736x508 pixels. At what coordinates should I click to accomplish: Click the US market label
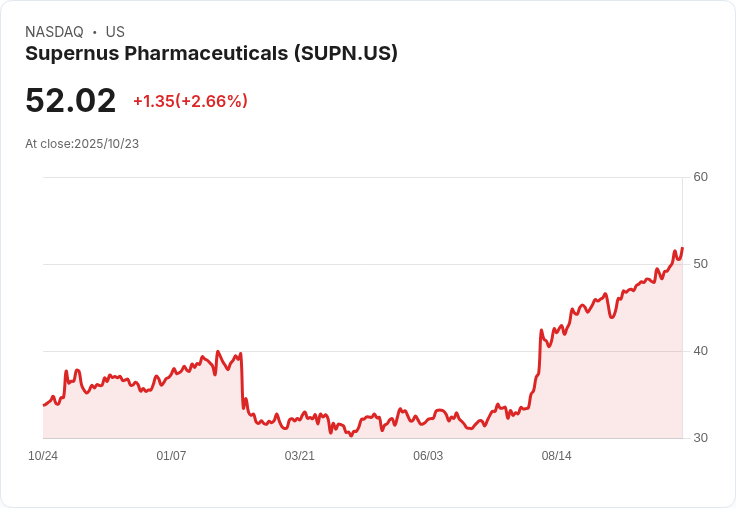coord(115,32)
